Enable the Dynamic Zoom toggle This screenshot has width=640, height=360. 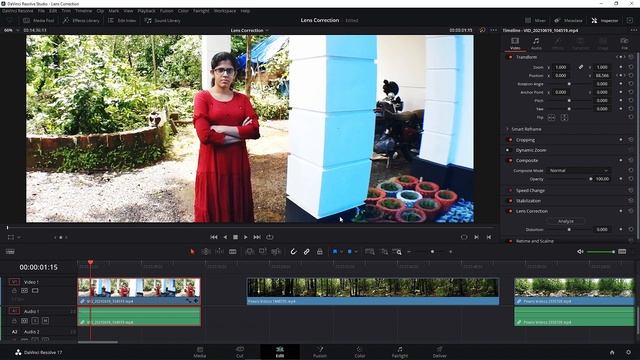508,150
